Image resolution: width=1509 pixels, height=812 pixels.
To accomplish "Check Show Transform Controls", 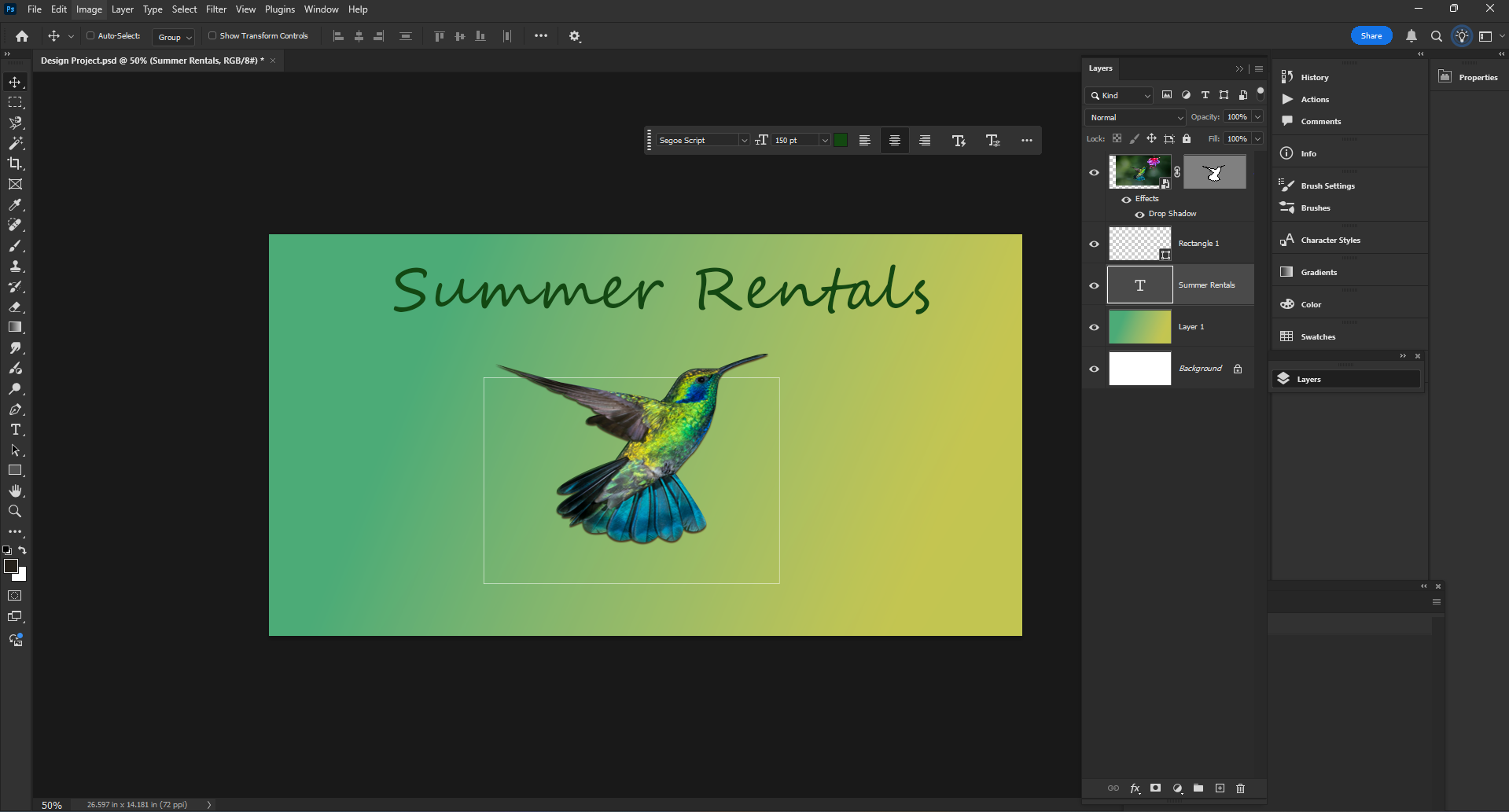I will pyautogui.click(x=212, y=36).
